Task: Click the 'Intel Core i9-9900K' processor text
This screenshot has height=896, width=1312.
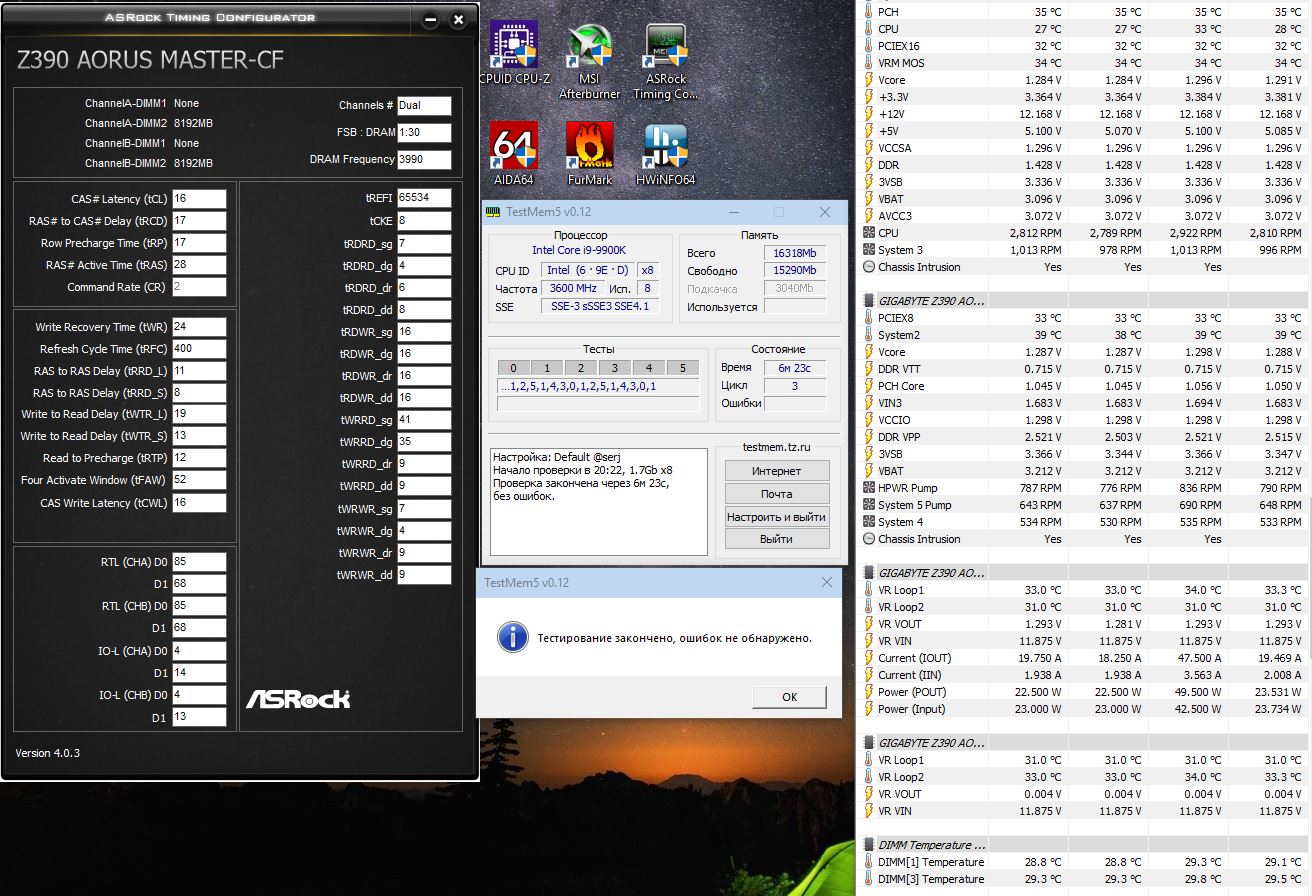Action: click(580, 251)
